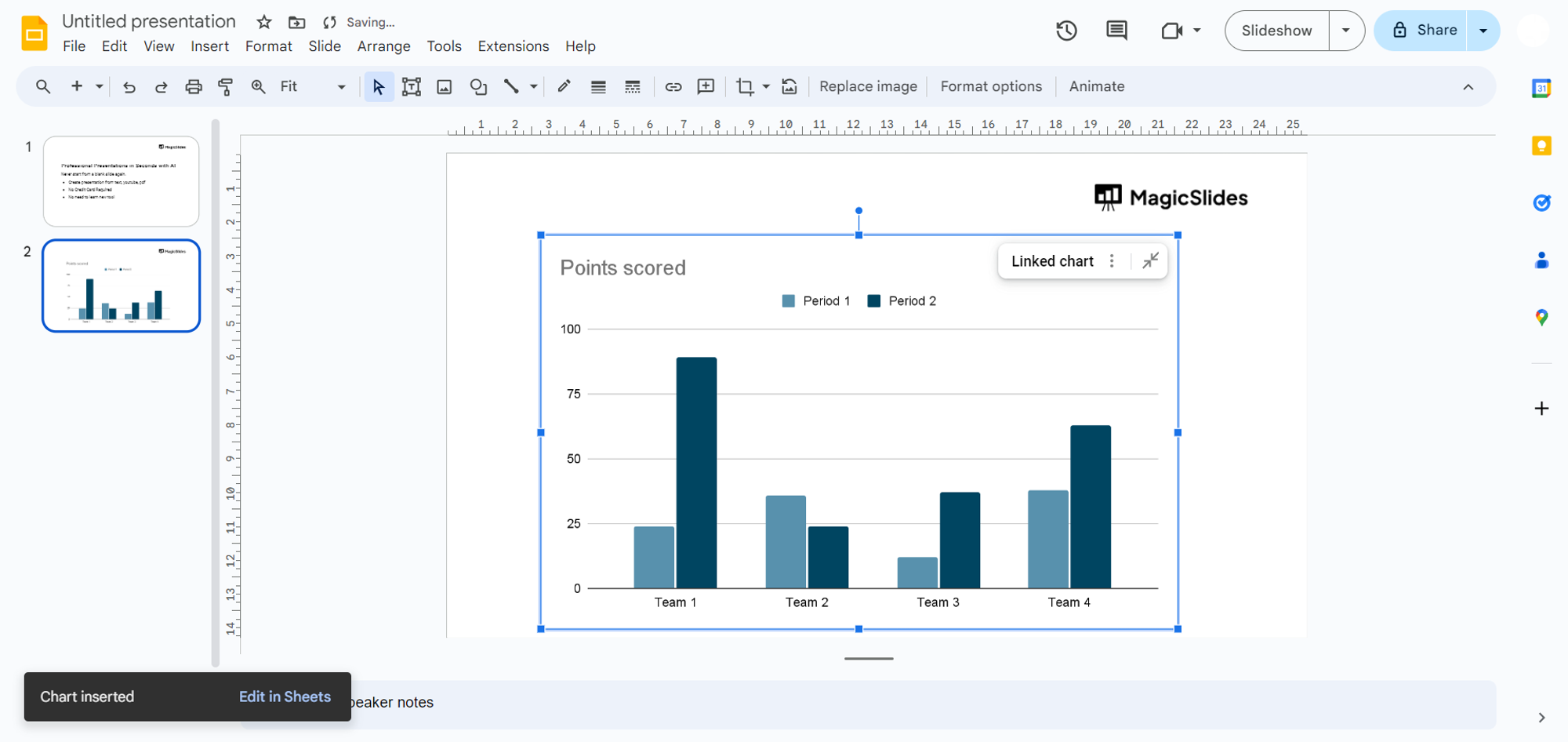The height and width of the screenshot is (742, 1568).
Task: Set border dash style
Action: [x=633, y=86]
